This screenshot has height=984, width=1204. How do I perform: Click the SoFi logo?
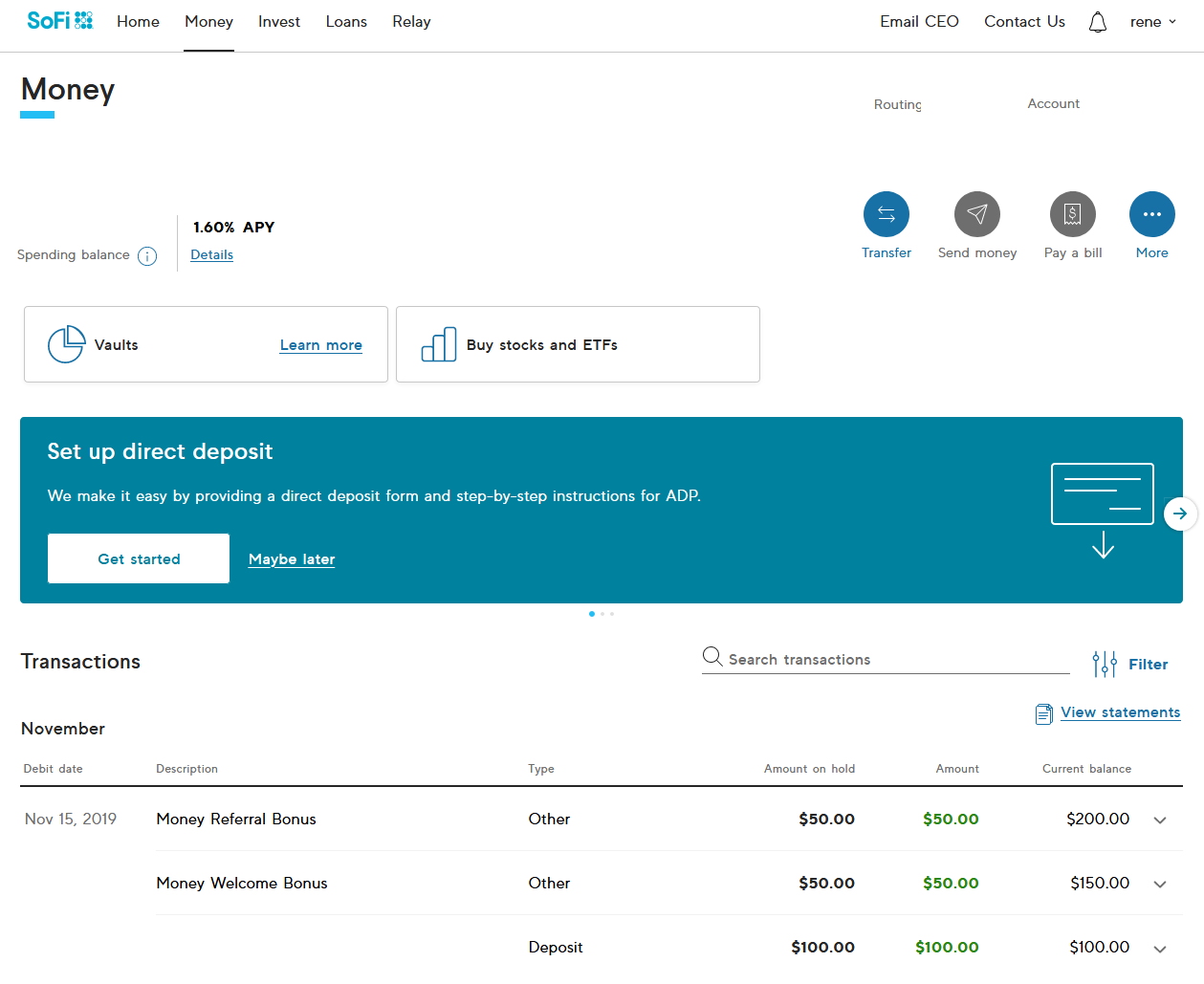[x=59, y=21]
